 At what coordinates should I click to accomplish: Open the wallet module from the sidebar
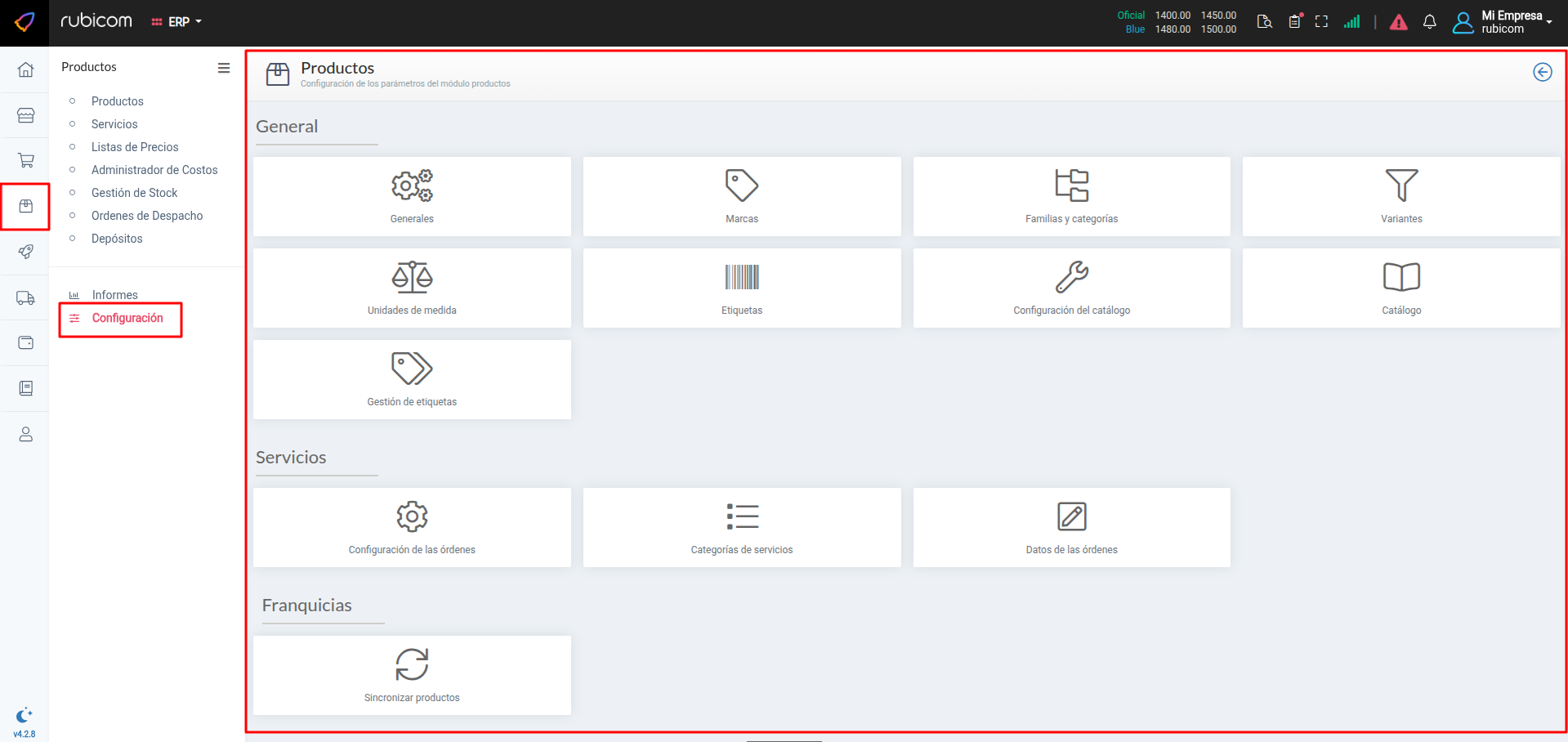tap(25, 342)
